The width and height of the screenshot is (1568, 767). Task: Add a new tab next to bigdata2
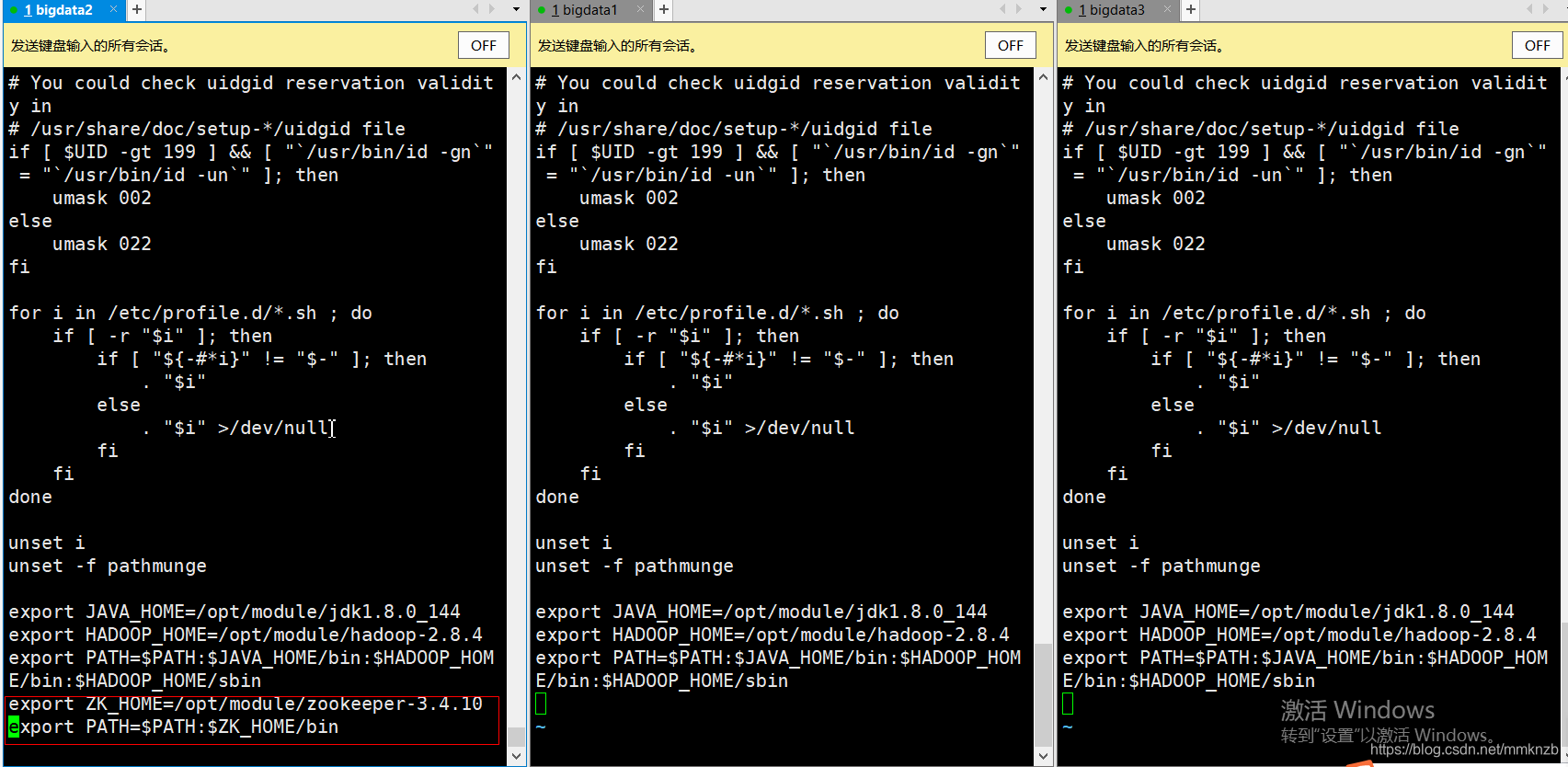136,10
